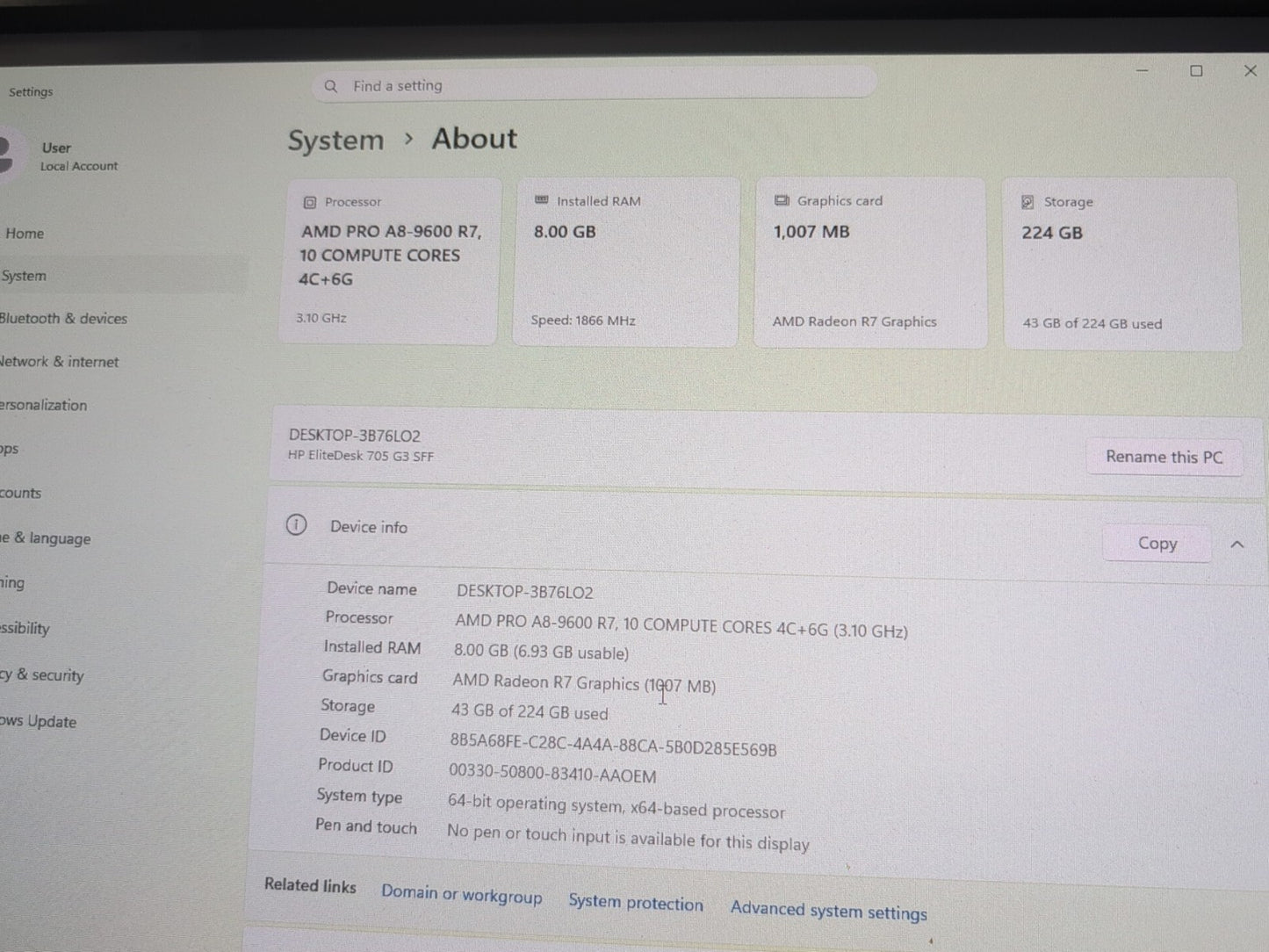Click the No pen or touch input text
Image resolution: width=1269 pixels, height=952 pixels.
click(628, 836)
